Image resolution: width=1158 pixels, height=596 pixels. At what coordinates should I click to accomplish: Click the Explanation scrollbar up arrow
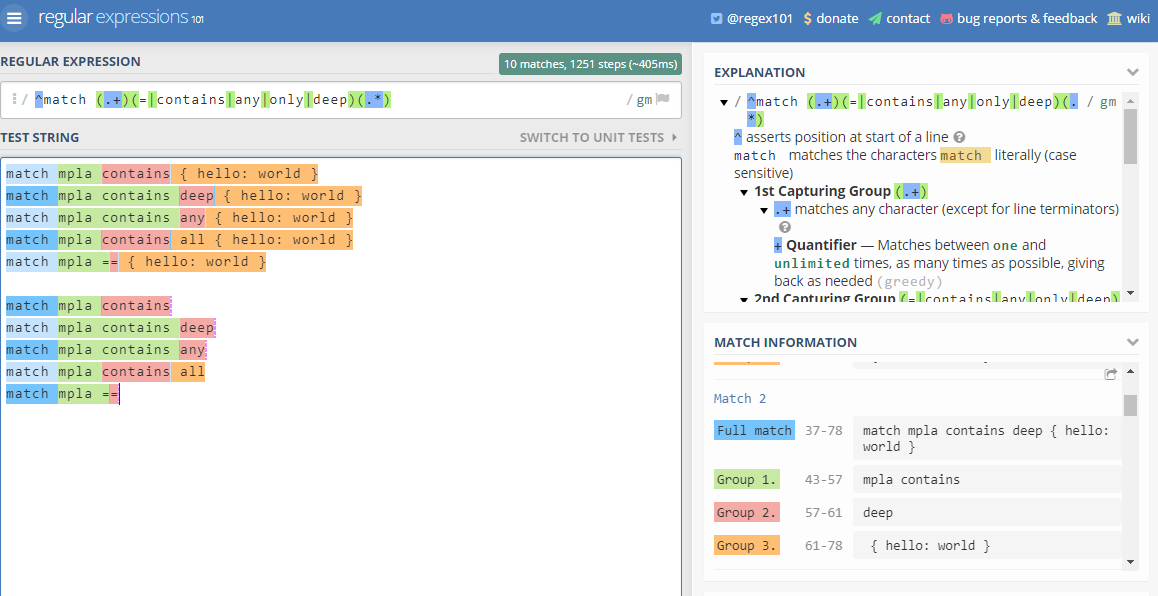[1130, 100]
